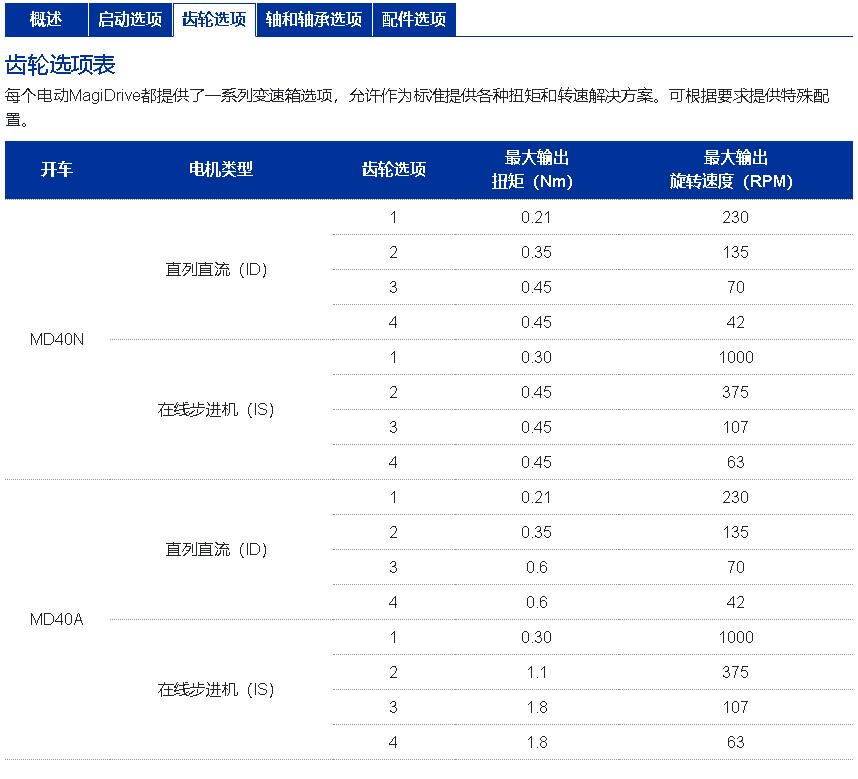Click 0.45 torque in the 42 RPM row
This screenshot has width=858, height=779.
click(x=536, y=322)
